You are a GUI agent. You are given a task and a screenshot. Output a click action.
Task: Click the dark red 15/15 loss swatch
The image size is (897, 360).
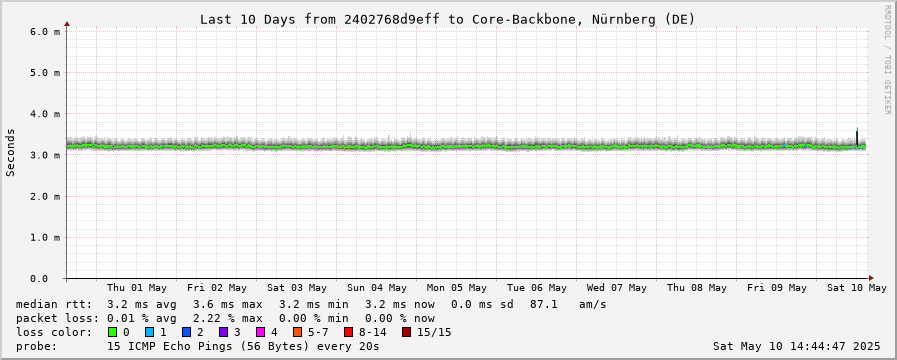(x=406, y=332)
